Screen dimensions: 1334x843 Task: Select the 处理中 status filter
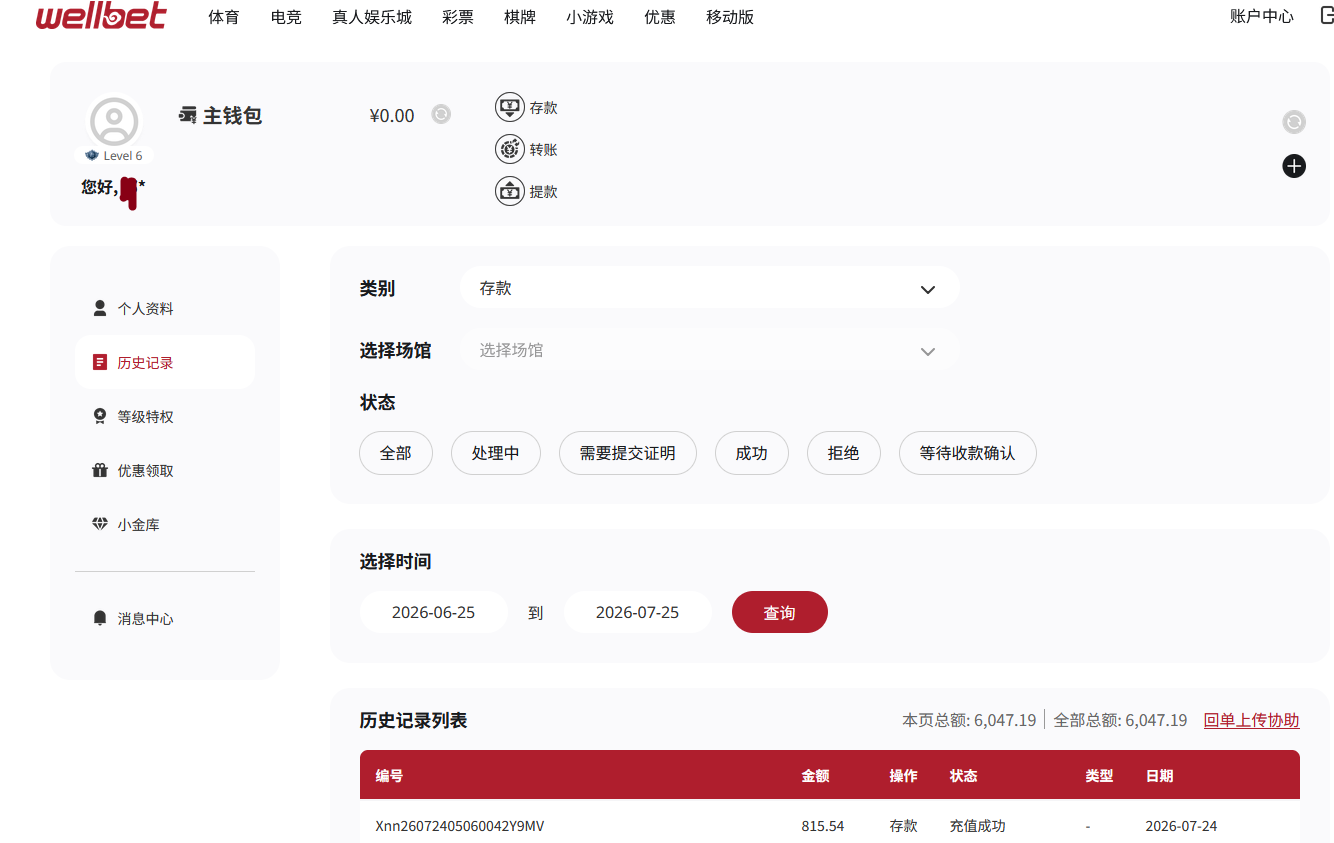(x=496, y=453)
